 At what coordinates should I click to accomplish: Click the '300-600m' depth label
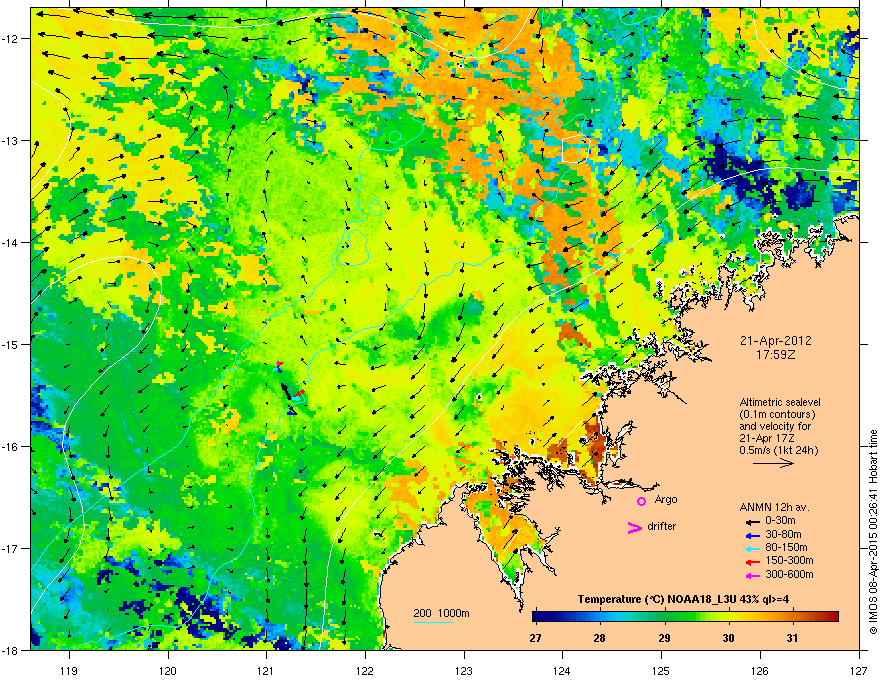(x=789, y=575)
